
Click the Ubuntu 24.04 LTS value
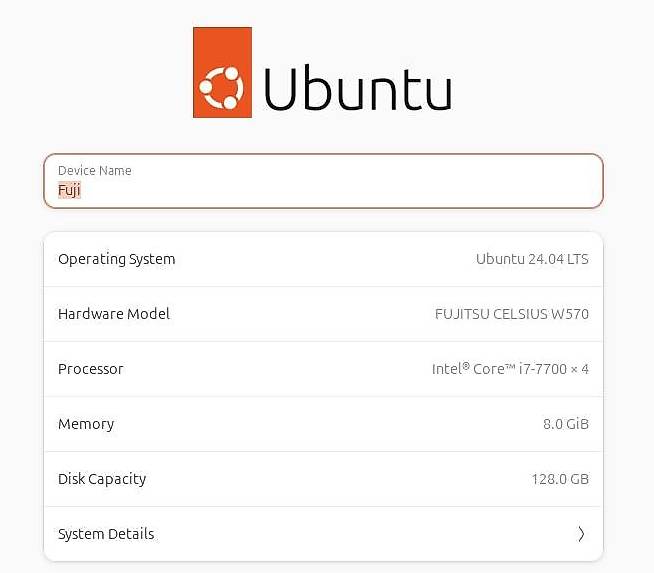[x=532, y=259]
